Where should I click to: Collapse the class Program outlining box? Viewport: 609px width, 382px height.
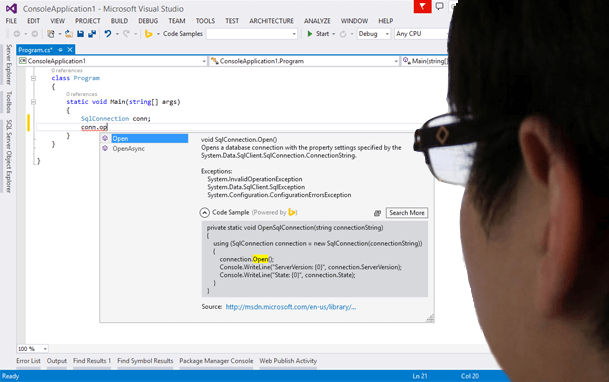(33, 78)
